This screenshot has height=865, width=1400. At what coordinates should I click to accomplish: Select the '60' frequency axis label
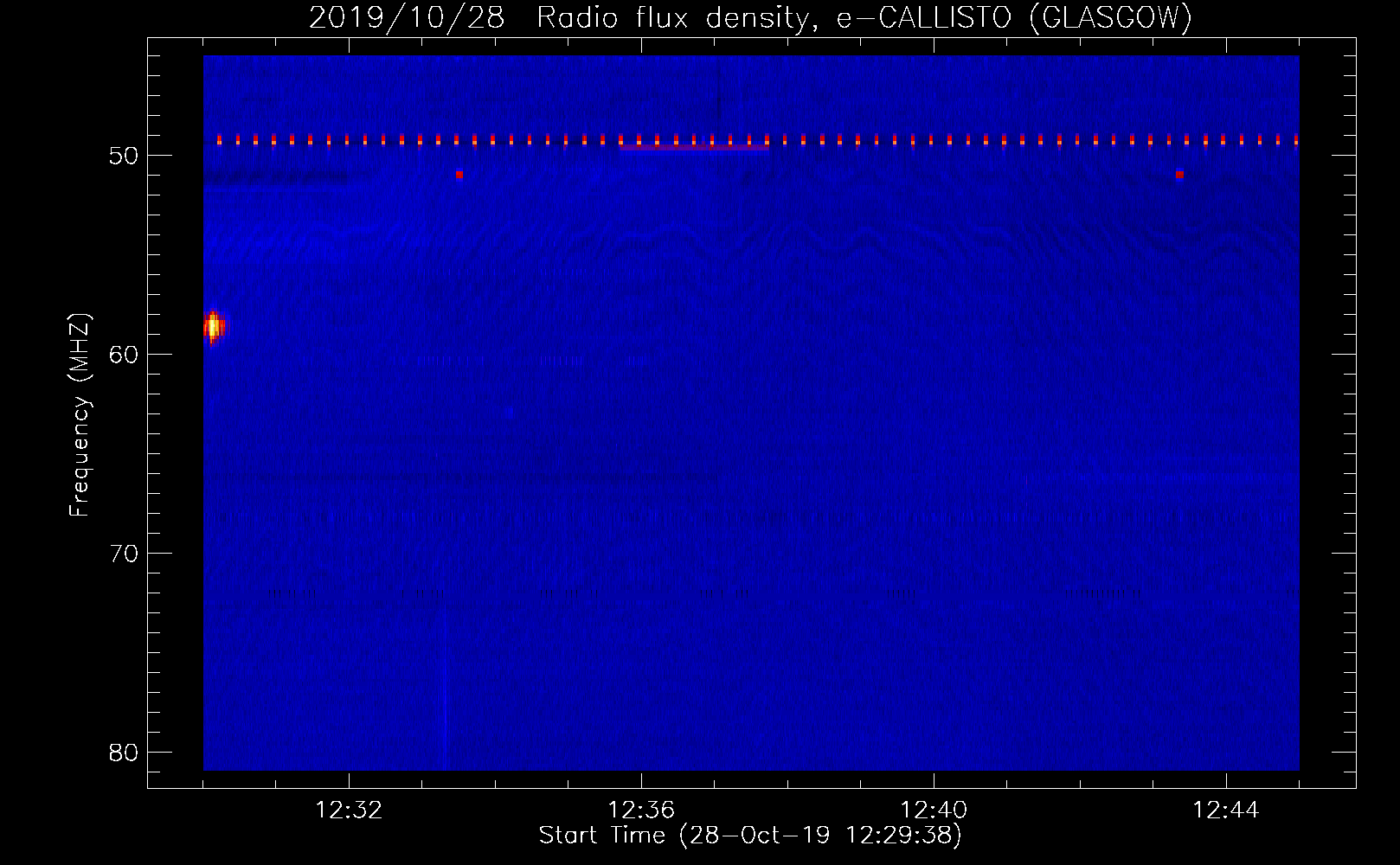coord(124,355)
